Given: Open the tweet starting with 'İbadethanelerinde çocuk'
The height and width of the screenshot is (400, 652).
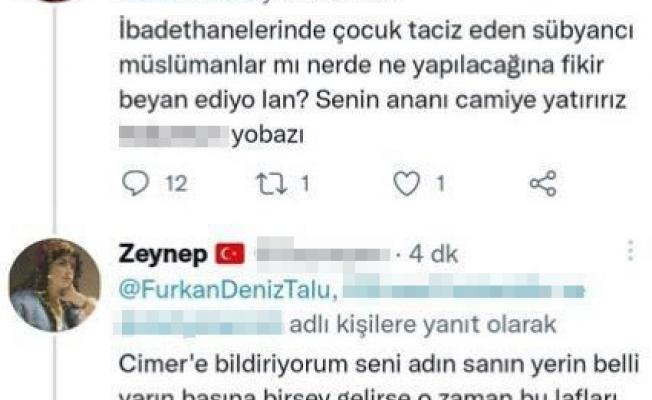Looking at the screenshot, I should (376, 82).
